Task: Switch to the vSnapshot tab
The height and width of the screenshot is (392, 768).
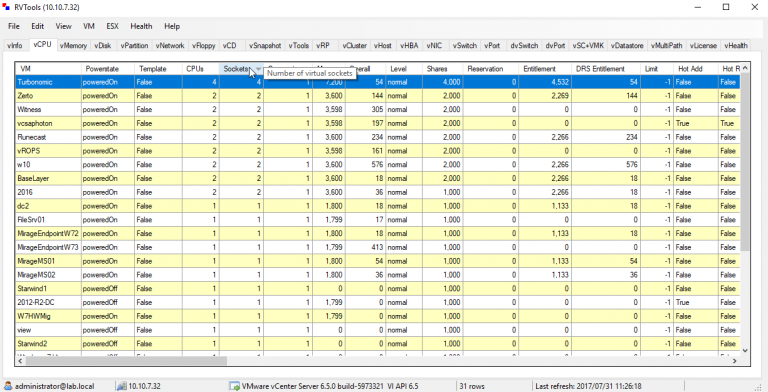Action: click(x=265, y=46)
